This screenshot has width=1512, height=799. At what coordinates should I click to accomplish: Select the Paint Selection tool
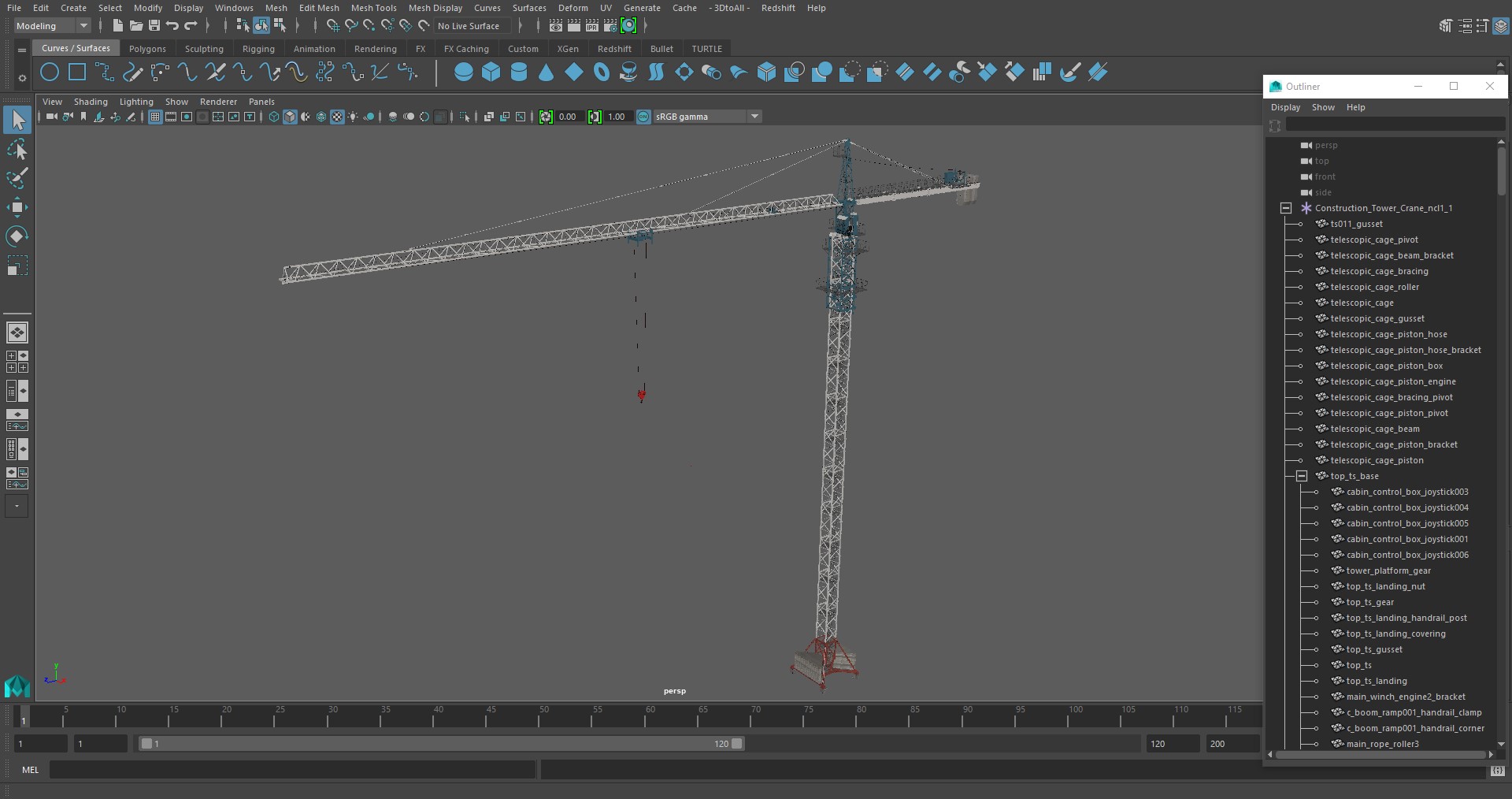tap(17, 178)
